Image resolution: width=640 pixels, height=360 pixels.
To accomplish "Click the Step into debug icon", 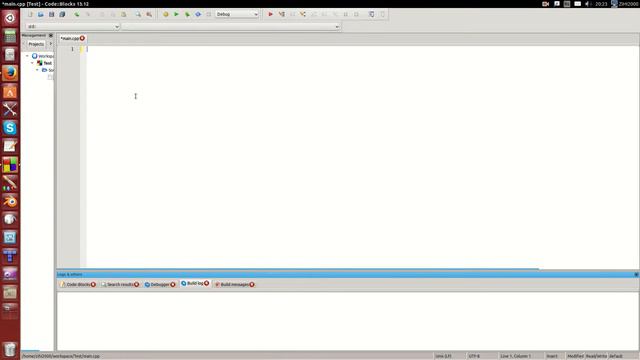I will coord(303,14).
